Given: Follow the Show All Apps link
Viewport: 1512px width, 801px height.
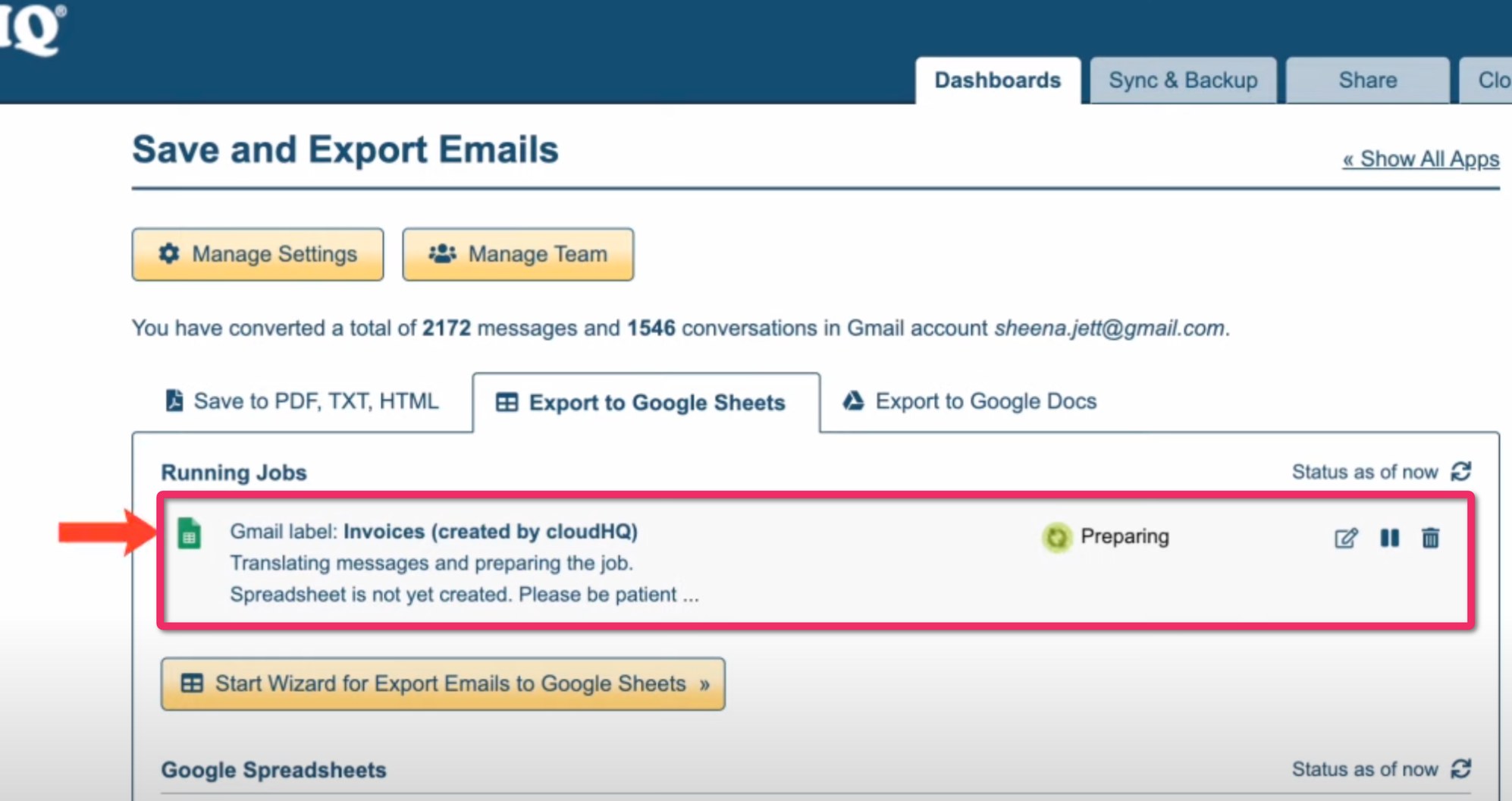Looking at the screenshot, I should (x=1420, y=159).
